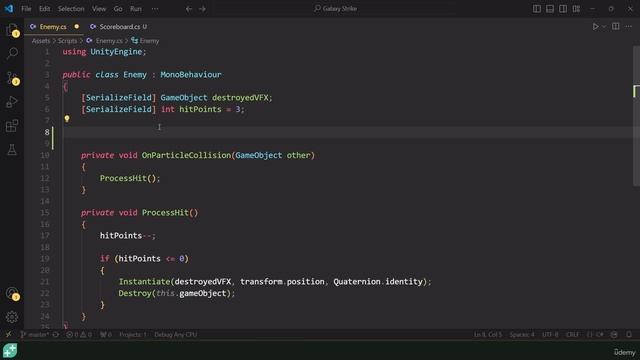Screen dimensions: 640x360
Task: Click the Destroy call on line 22
Action: 135,293
